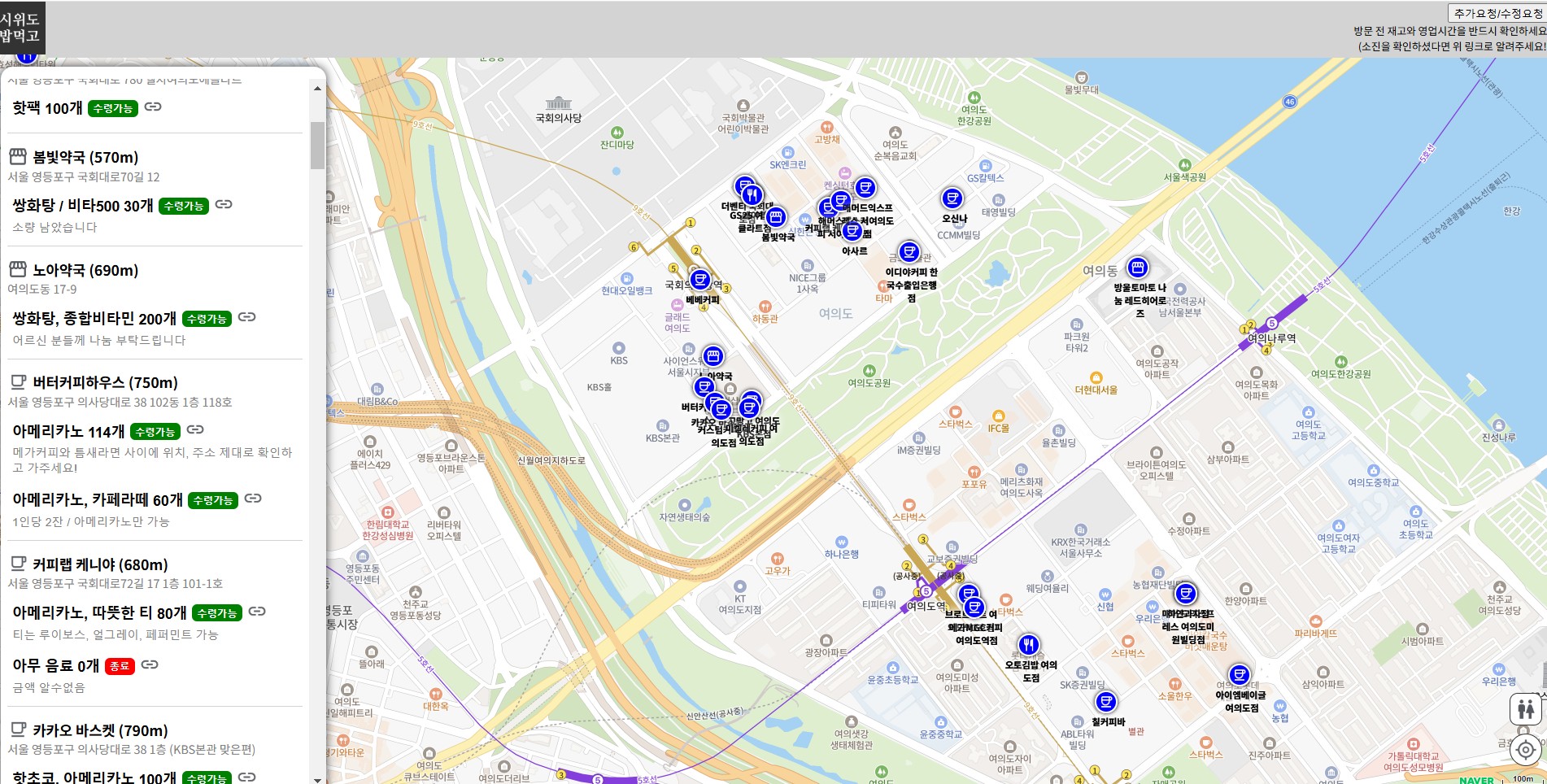Select the 방울토마토 나눔 레드히어로즈 store marker
This screenshot has height=784, width=1547.
(1138, 268)
